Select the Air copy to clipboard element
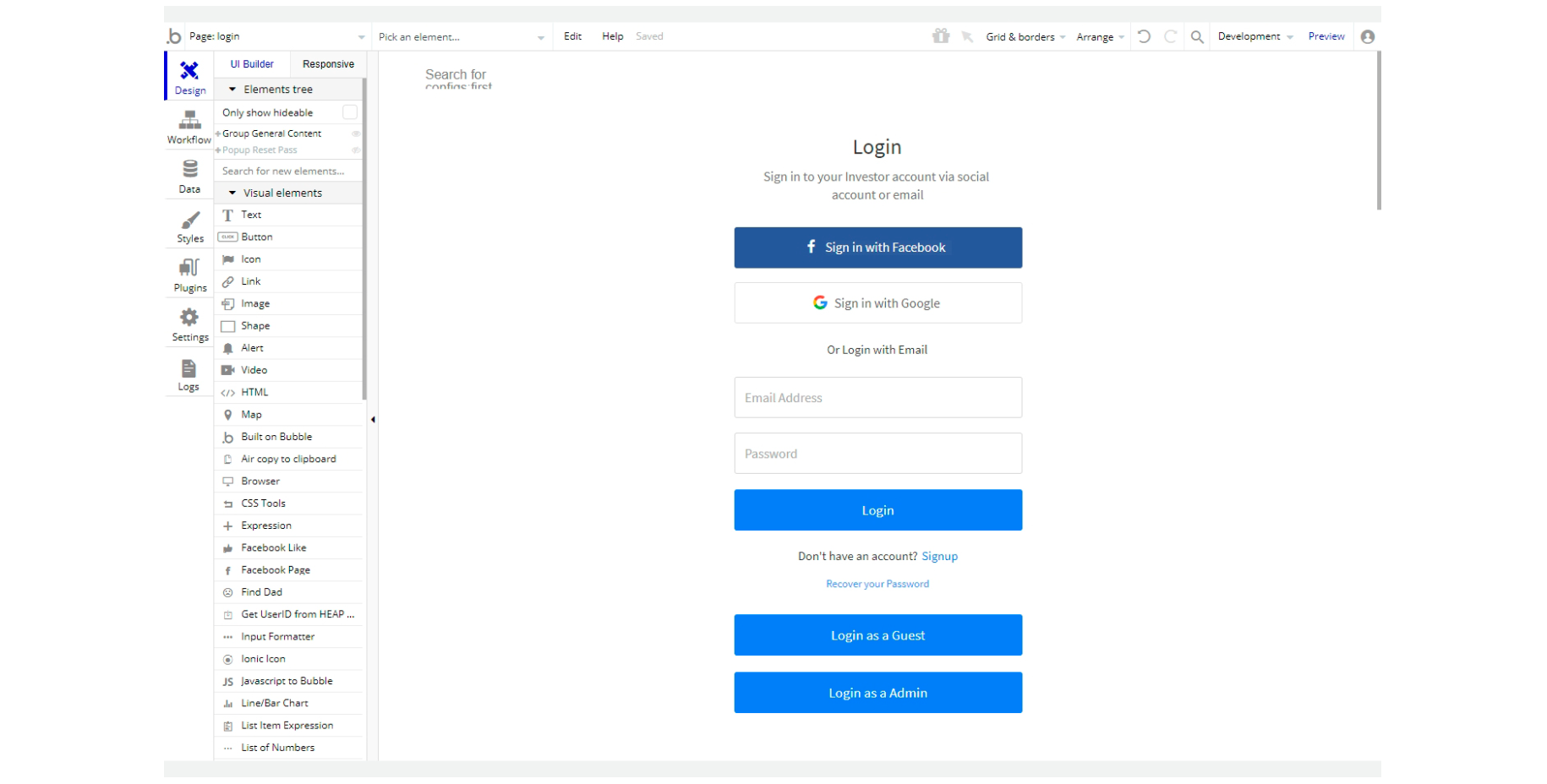1547x784 pixels. coord(289,459)
